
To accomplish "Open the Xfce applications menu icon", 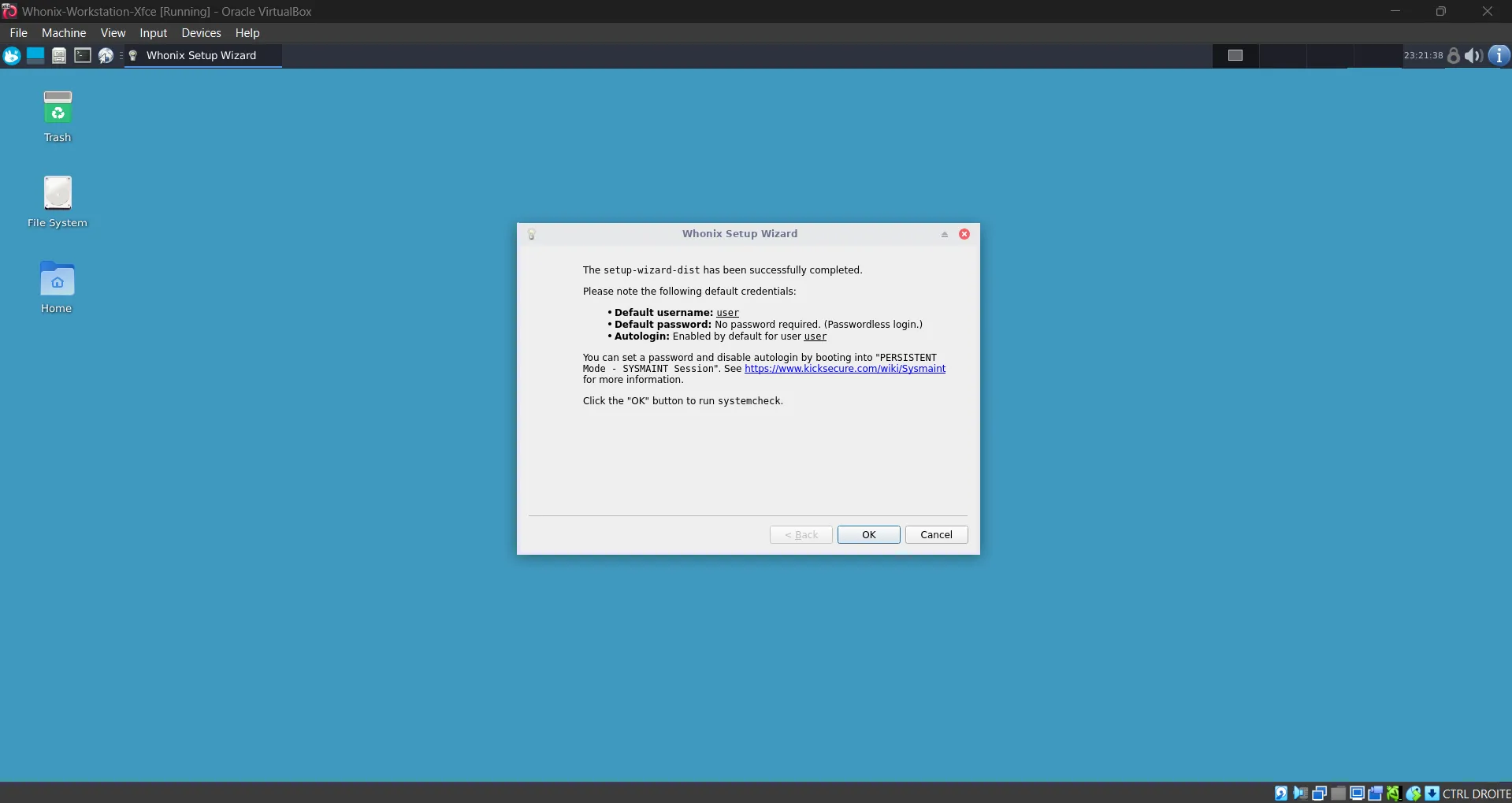I will click(12, 55).
